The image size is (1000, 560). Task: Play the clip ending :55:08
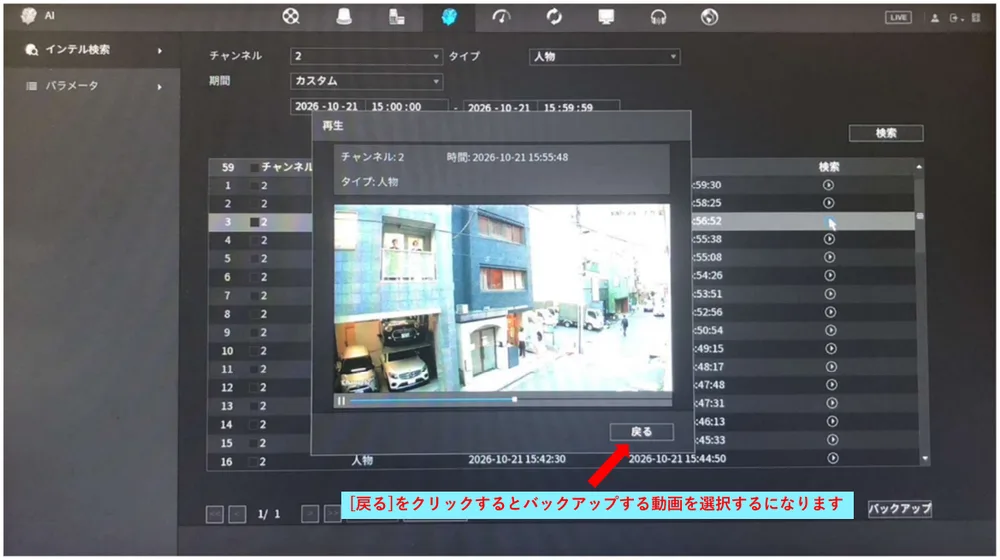click(829, 257)
